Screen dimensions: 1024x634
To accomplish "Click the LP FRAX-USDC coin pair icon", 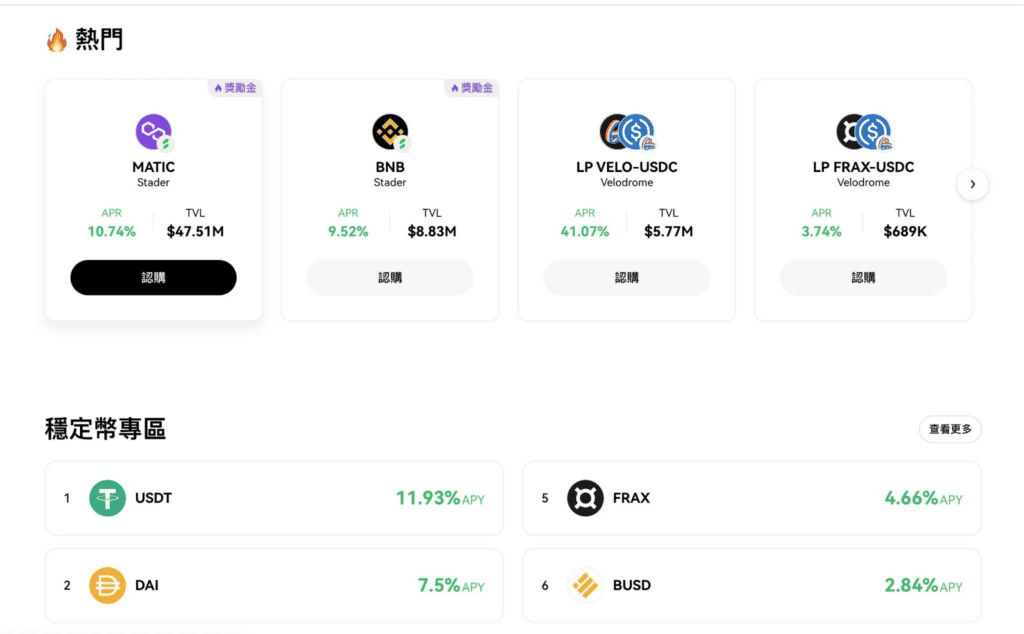I will pos(862,130).
